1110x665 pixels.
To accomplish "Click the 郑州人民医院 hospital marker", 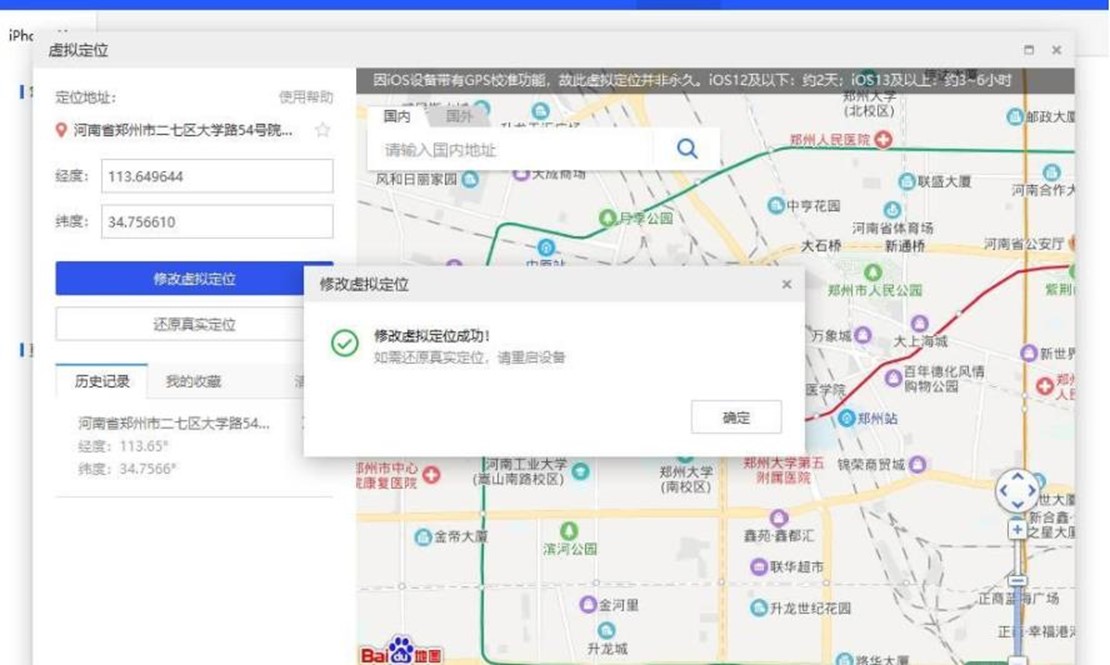I will [883, 140].
